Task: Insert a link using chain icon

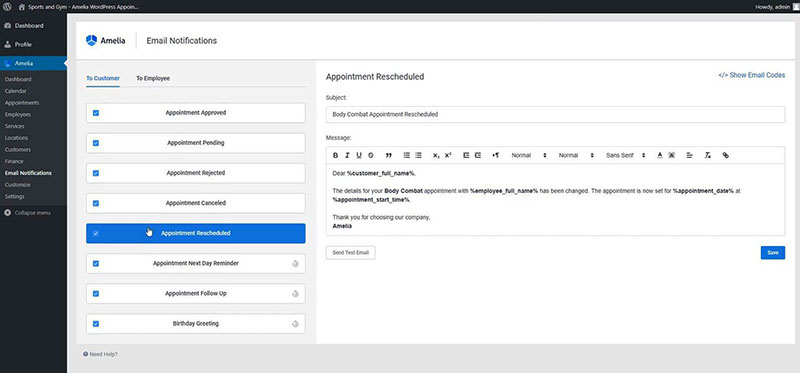Action: [x=726, y=156]
